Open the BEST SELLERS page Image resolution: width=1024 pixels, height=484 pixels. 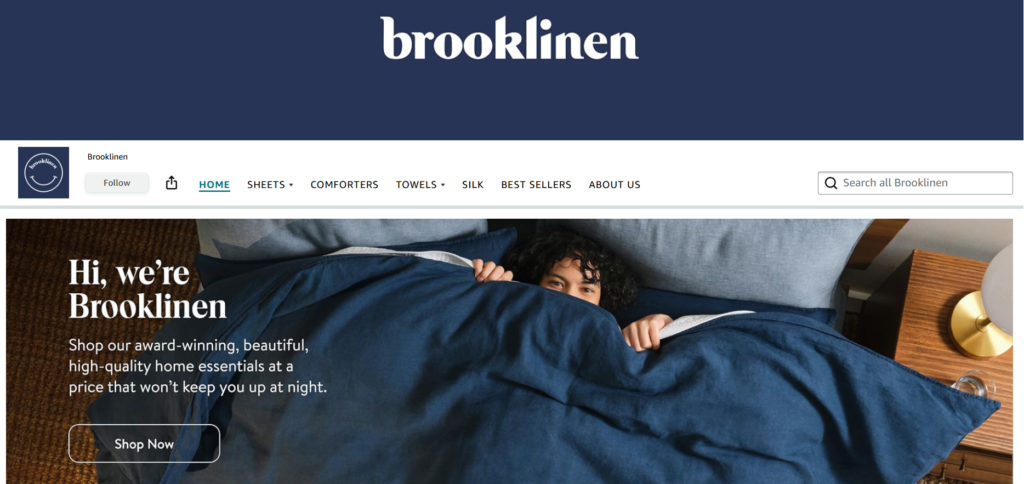(536, 185)
